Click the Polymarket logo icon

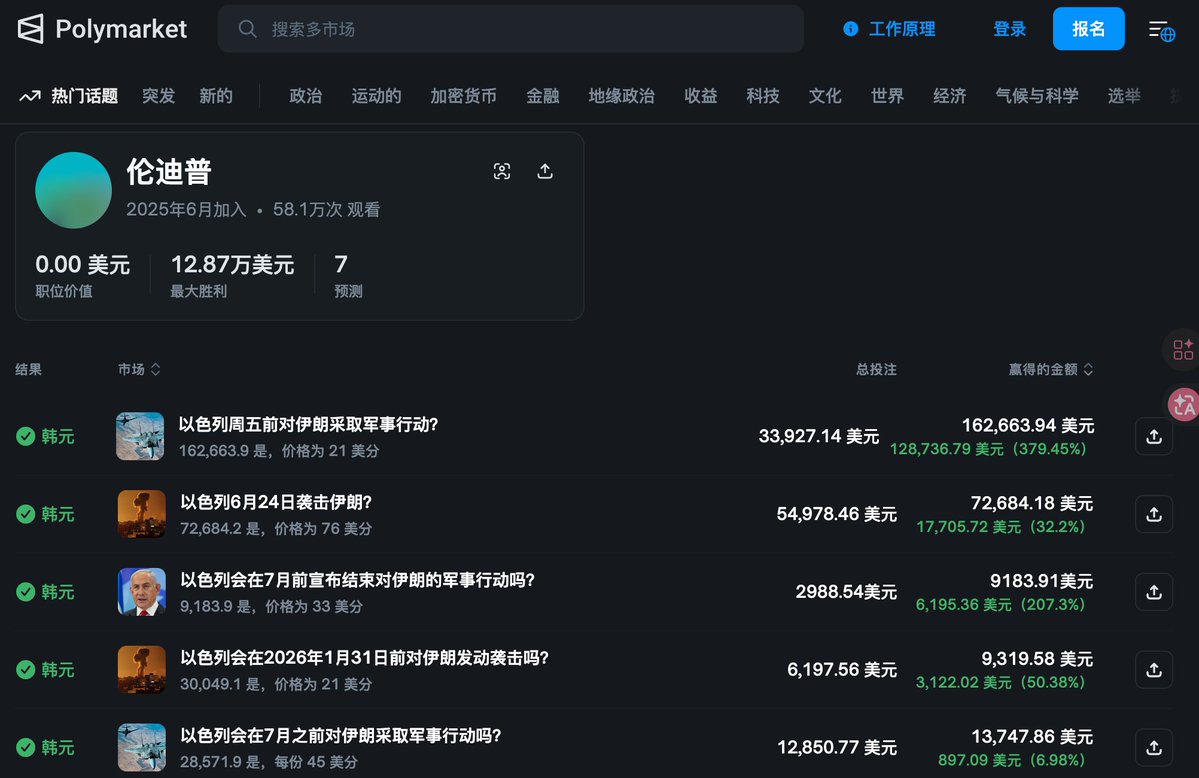click(x=31, y=29)
